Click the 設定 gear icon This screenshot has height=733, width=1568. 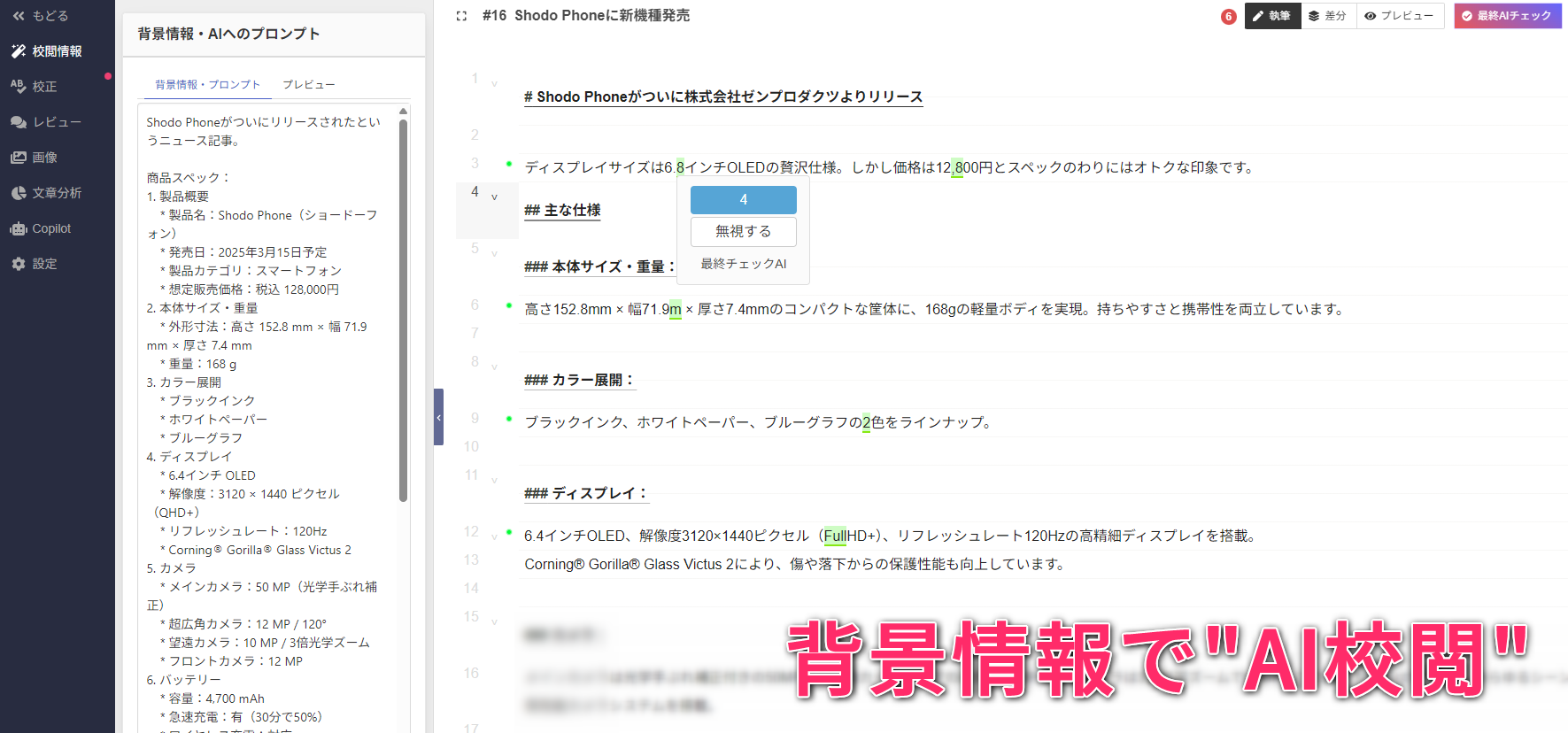pos(19,264)
